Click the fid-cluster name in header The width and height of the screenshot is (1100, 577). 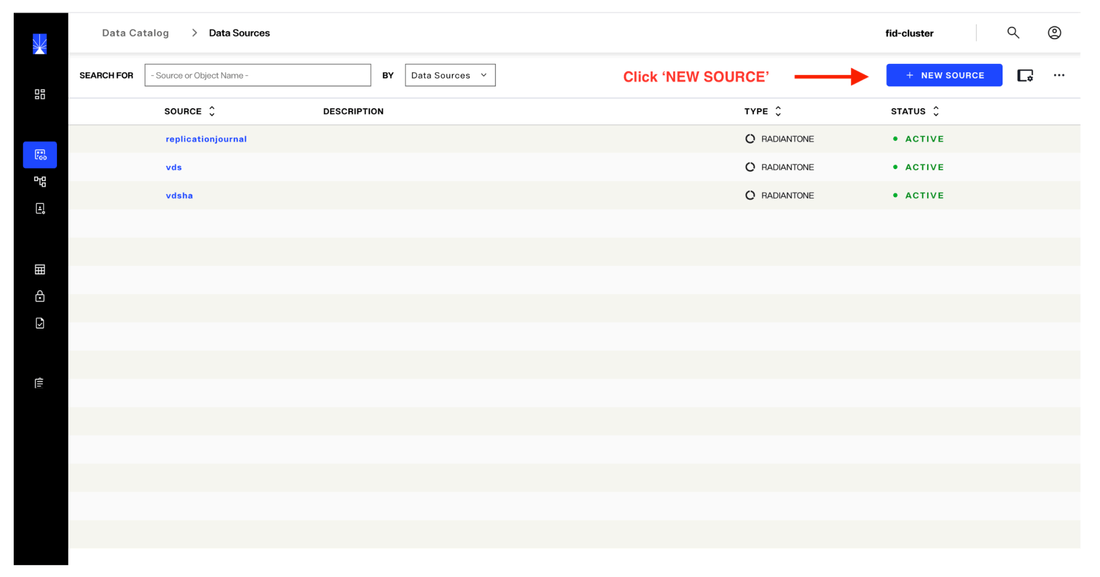point(909,33)
